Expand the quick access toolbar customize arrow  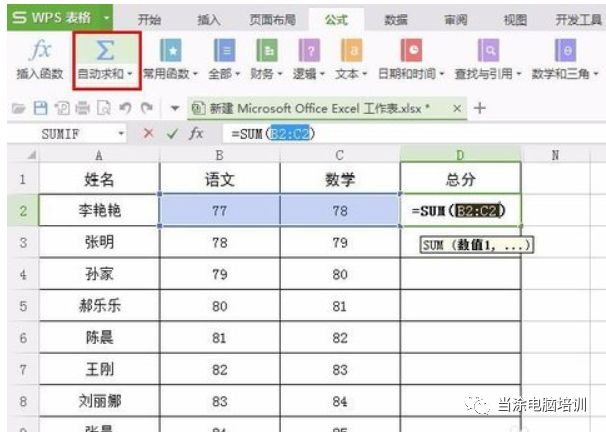[175, 109]
